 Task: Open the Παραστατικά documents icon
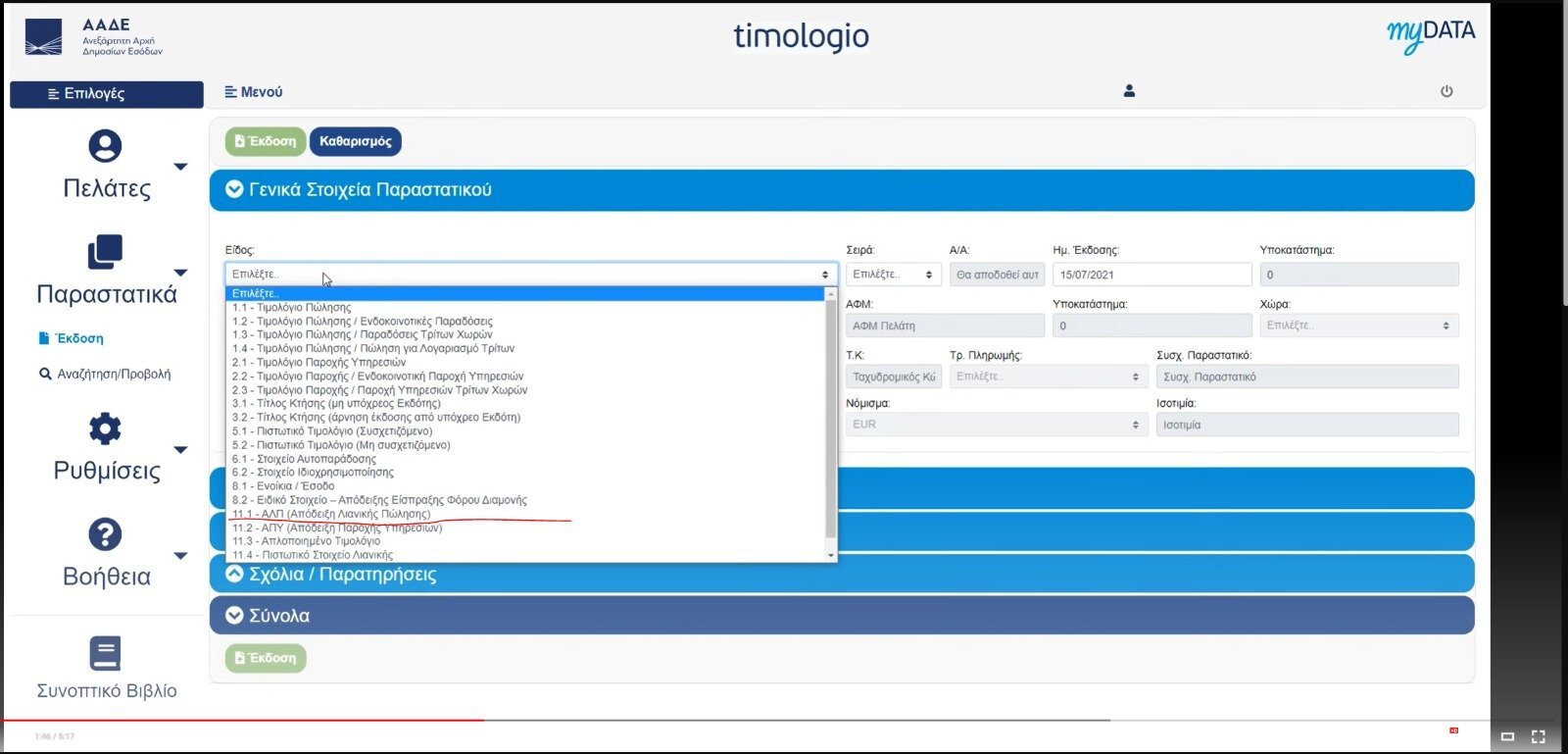coord(105,252)
